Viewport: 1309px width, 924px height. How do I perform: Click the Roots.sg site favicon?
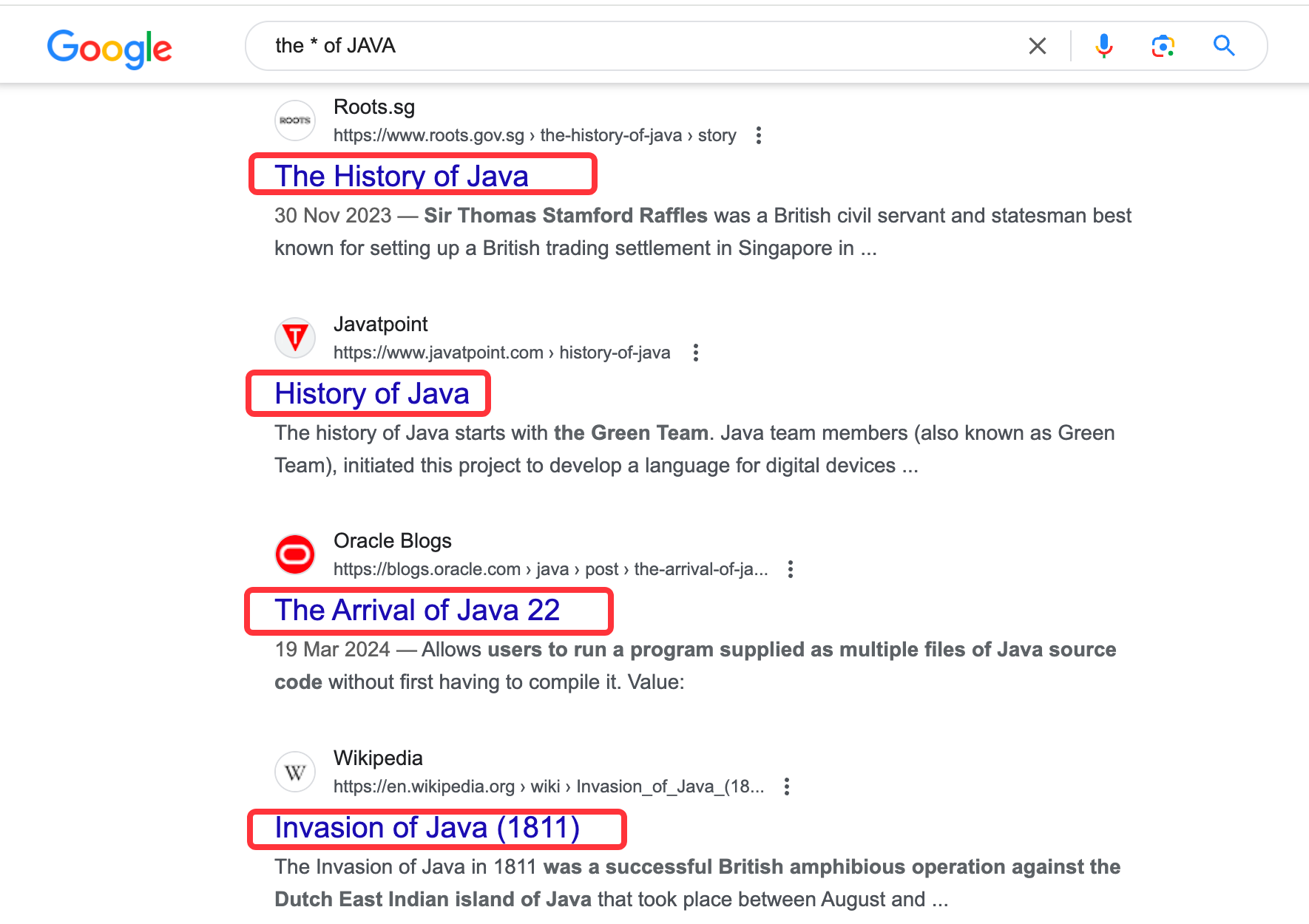[295, 120]
